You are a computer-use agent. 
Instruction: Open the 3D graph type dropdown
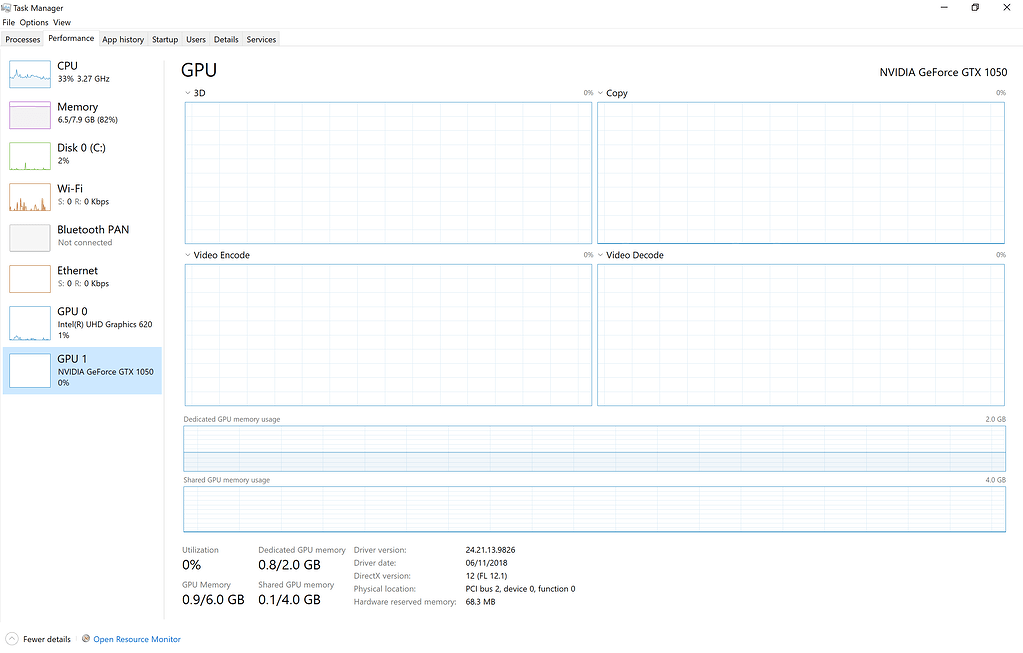[x=188, y=92]
